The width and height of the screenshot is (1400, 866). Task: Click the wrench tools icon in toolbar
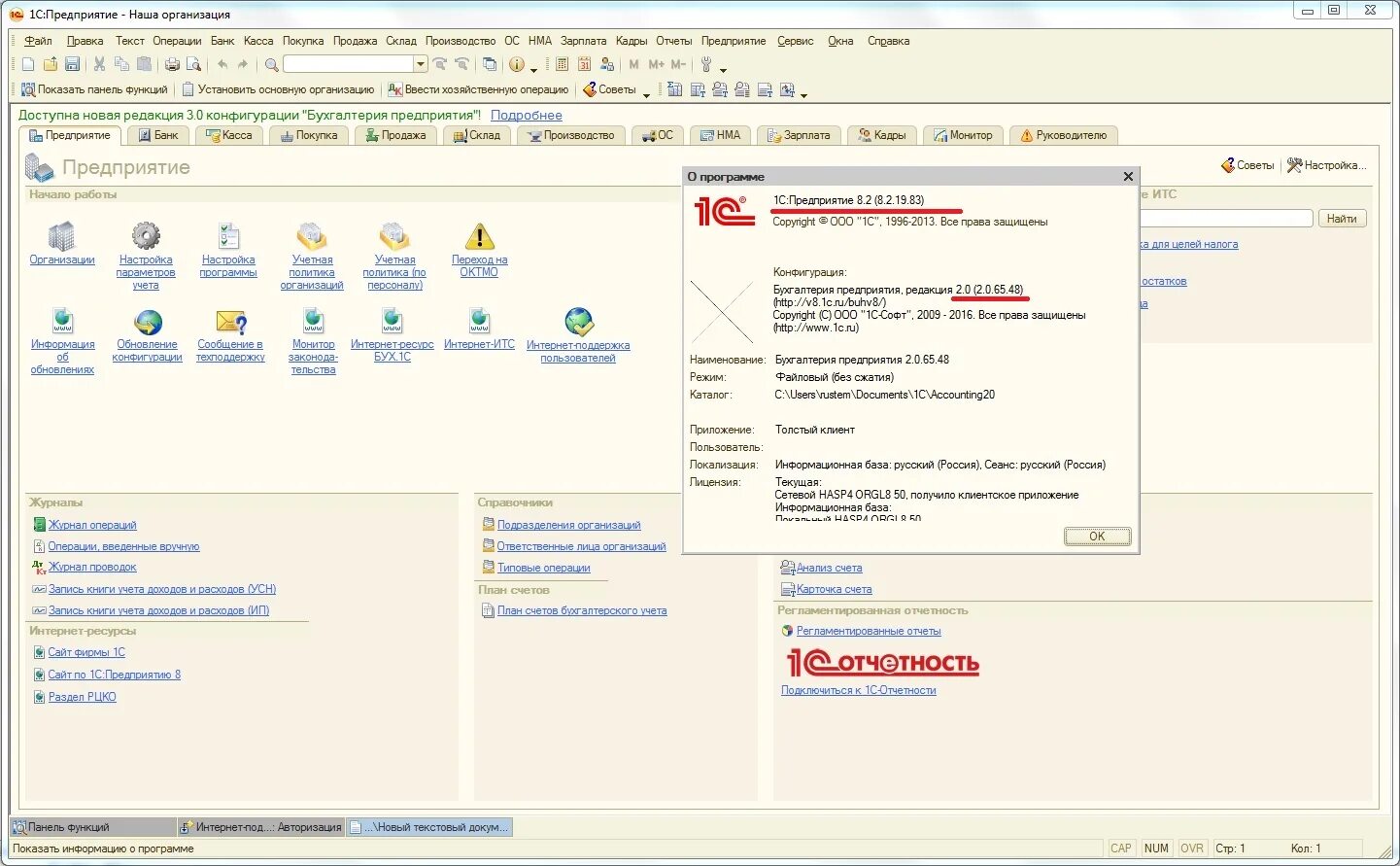[x=706, y=64]
